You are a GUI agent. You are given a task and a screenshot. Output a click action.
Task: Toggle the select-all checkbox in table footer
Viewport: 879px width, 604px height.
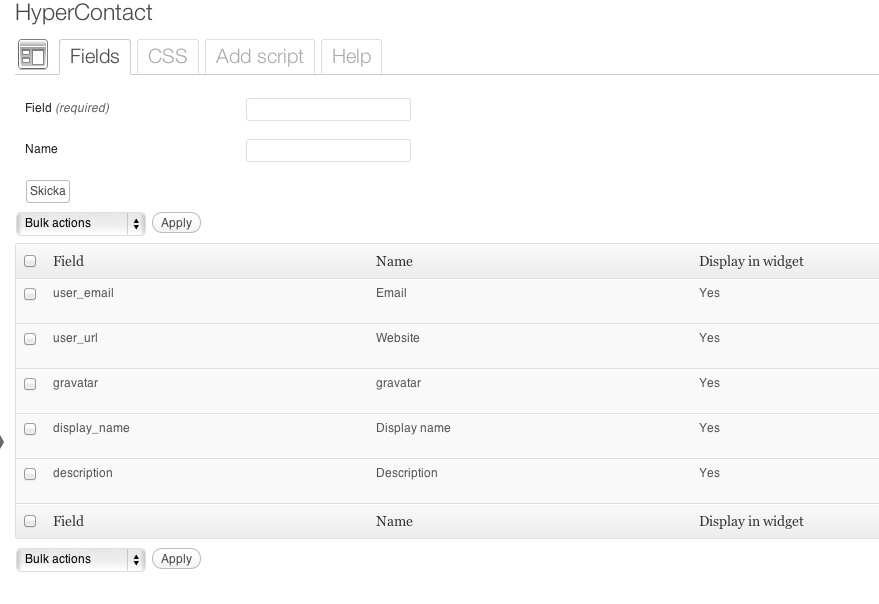point(30,521)
